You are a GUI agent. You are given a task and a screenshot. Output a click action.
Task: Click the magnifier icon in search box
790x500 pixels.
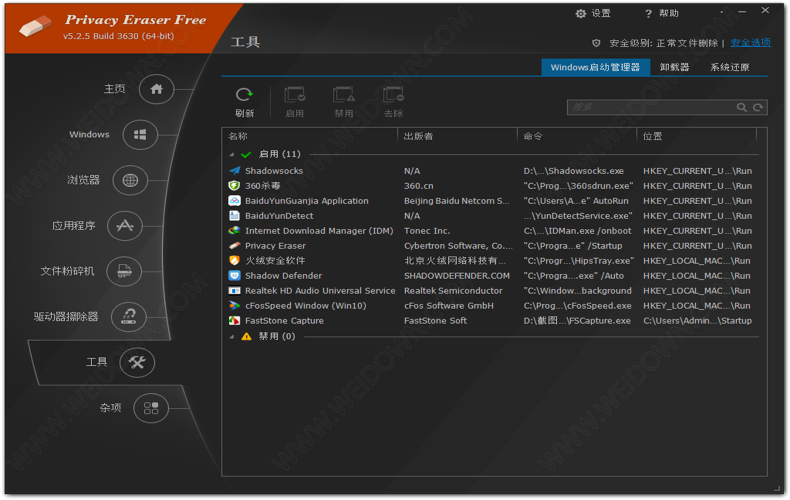(x=742, y=107)
